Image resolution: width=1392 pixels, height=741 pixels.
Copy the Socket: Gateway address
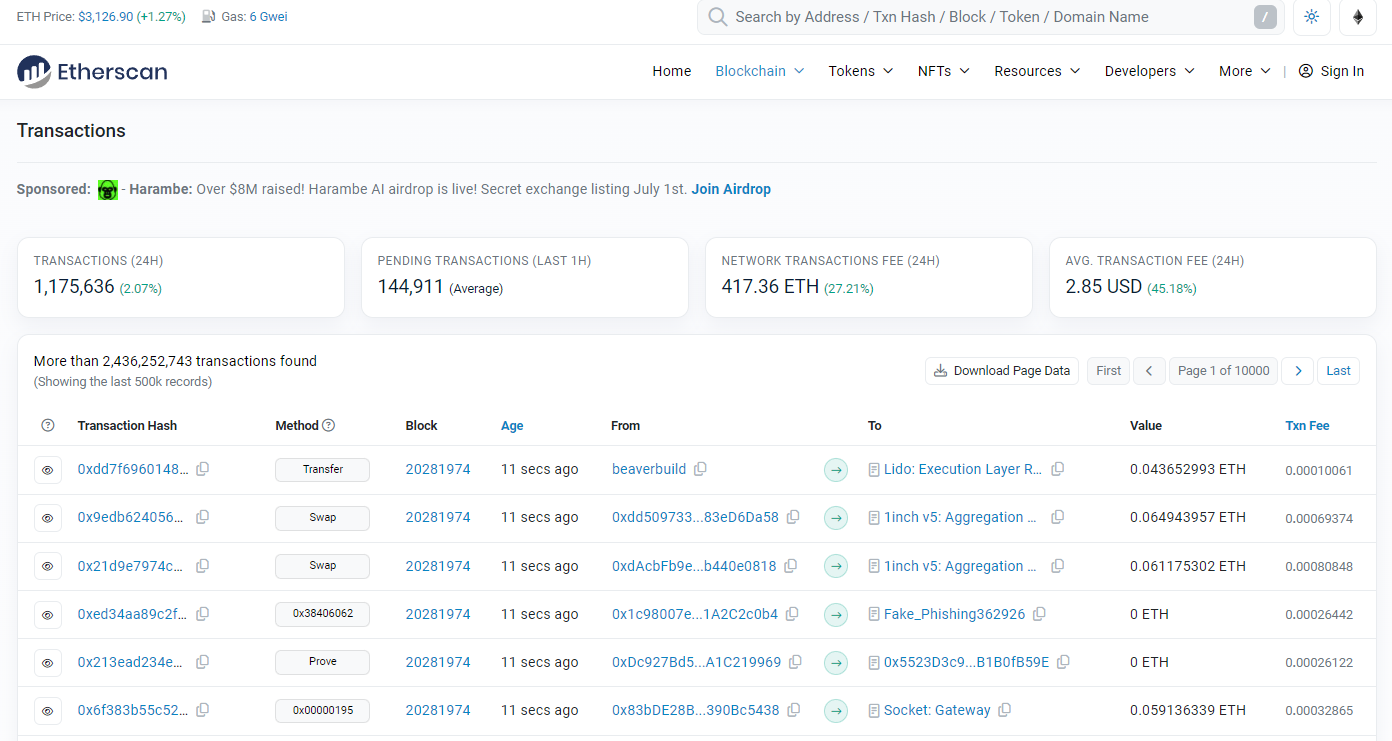click(1005, 710)
